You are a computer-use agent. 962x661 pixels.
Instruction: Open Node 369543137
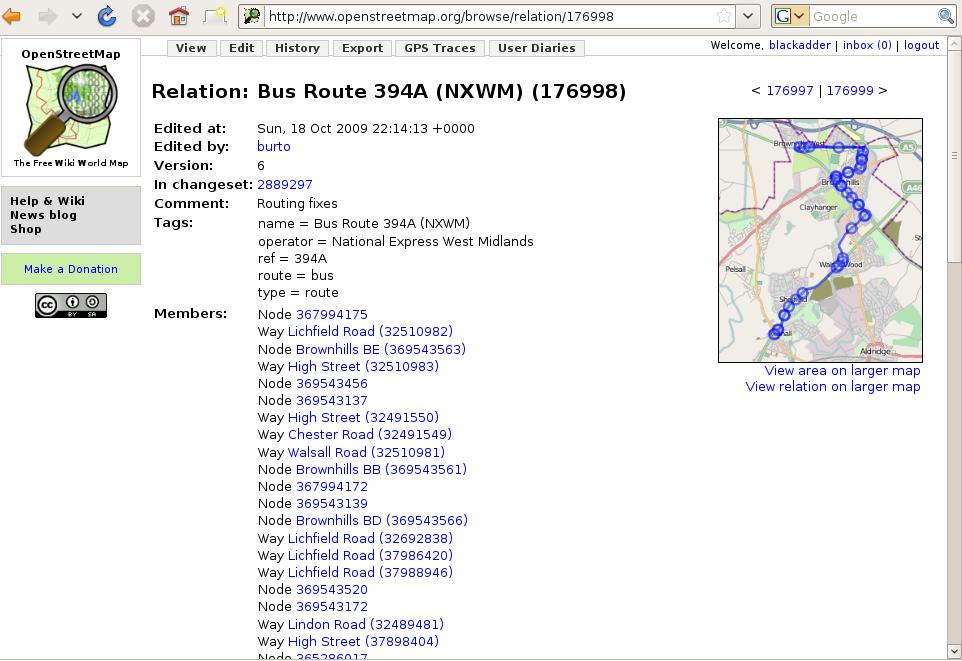click(x=332, y=401)
